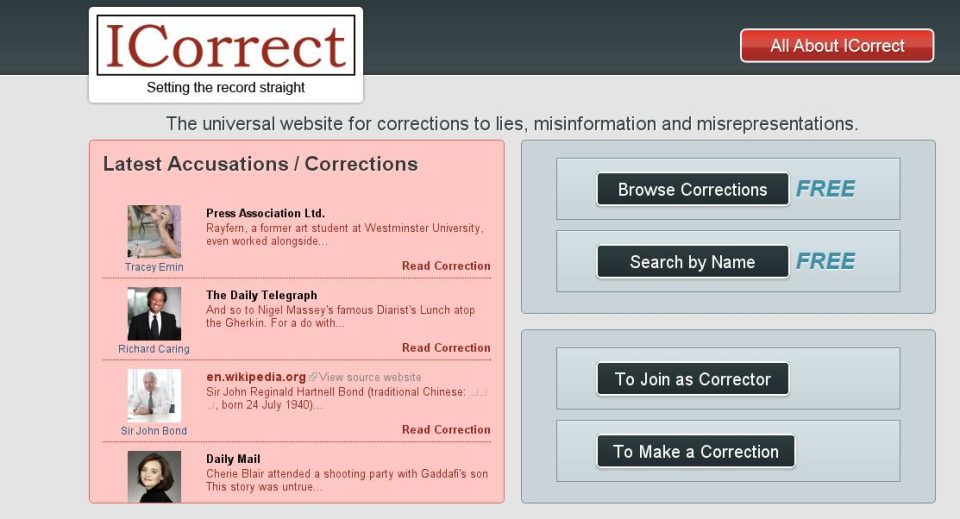Click View source website text
This screenshot has width=960, height=519.
coord(370,378)
